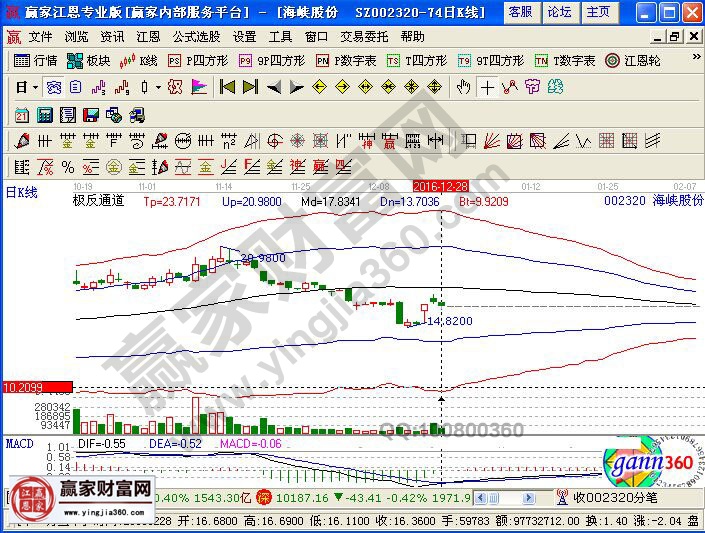Click the 板块 sector icon
705x533 pixels.
(89, 60)
